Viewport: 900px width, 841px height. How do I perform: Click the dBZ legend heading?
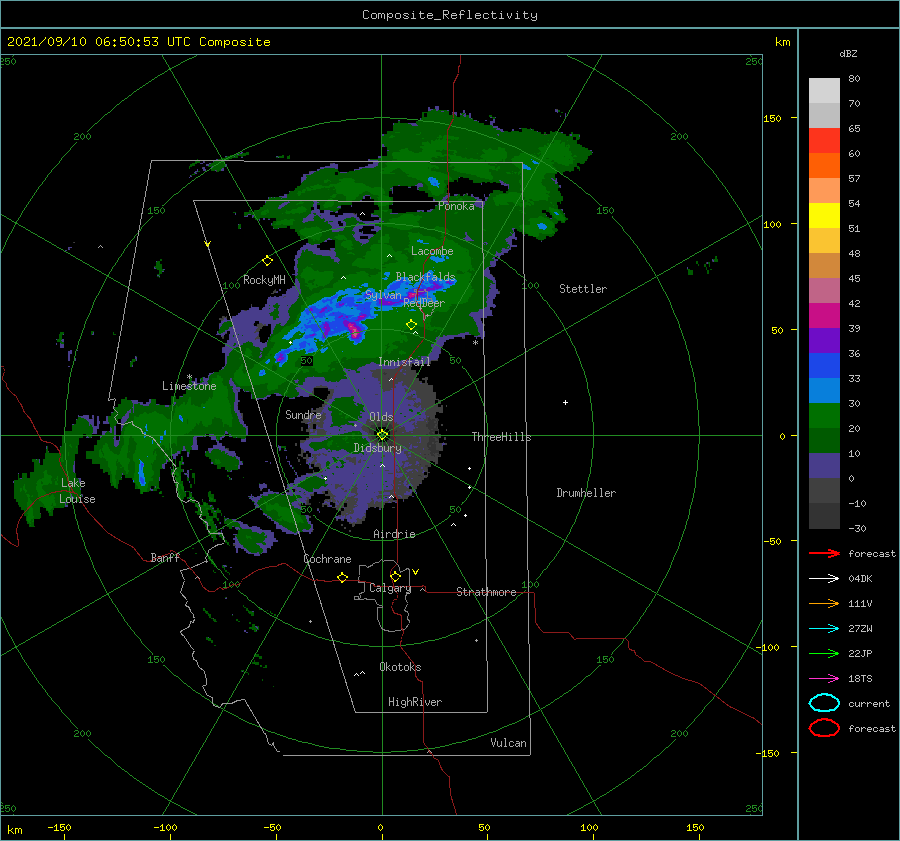(x=848, y=53)
